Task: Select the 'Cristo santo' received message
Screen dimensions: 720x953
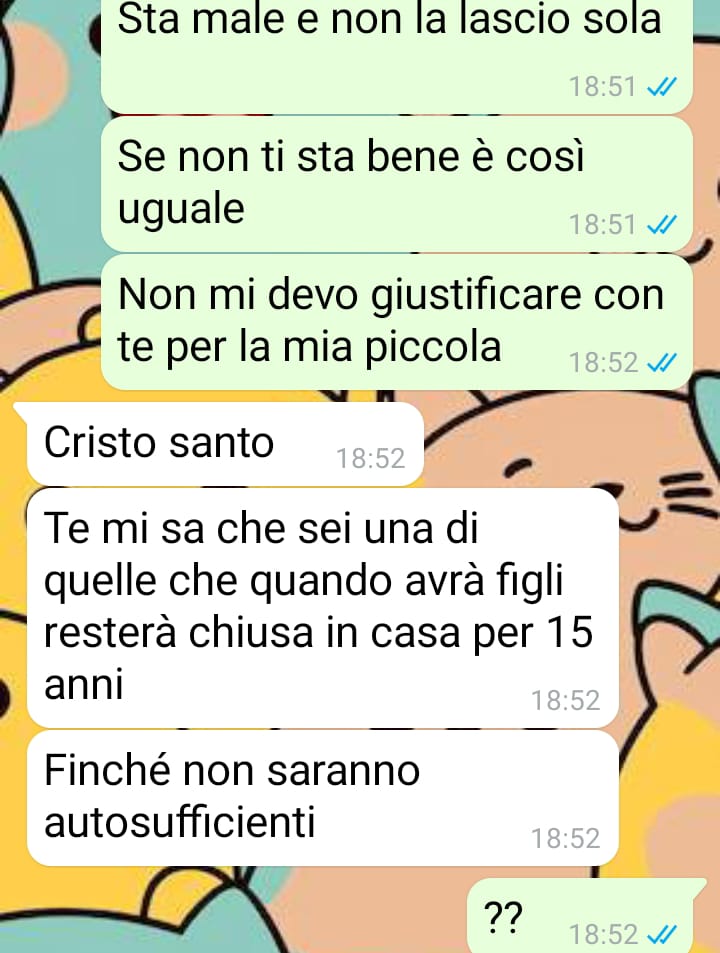Action: 225,444
